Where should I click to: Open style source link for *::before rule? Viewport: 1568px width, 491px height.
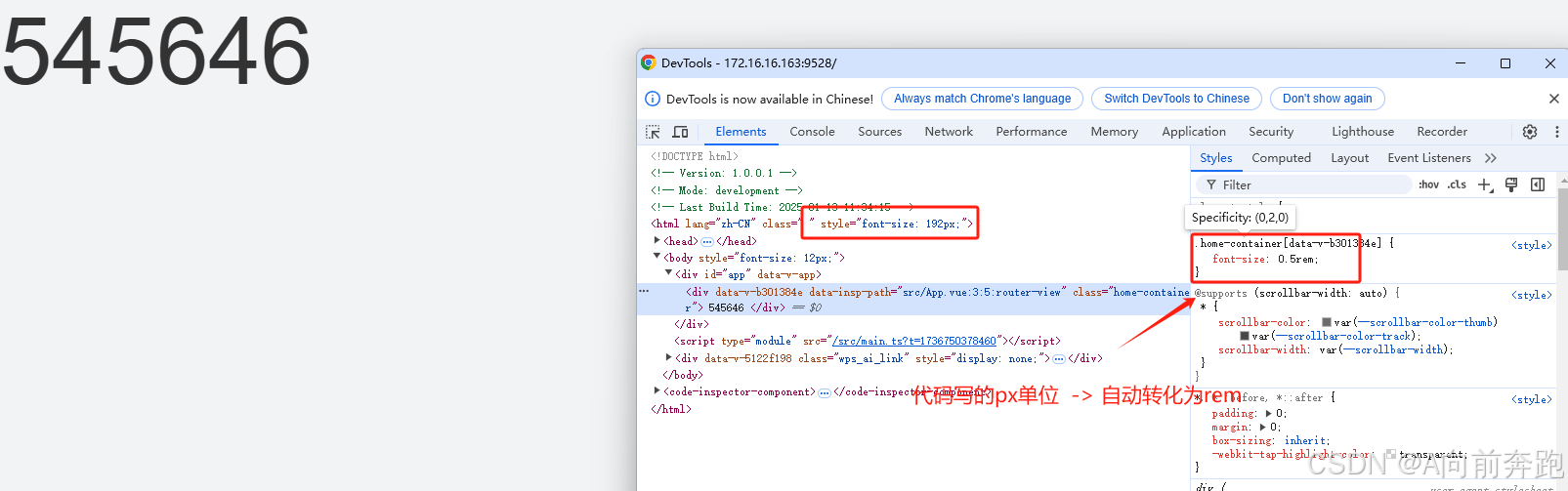1531,399
